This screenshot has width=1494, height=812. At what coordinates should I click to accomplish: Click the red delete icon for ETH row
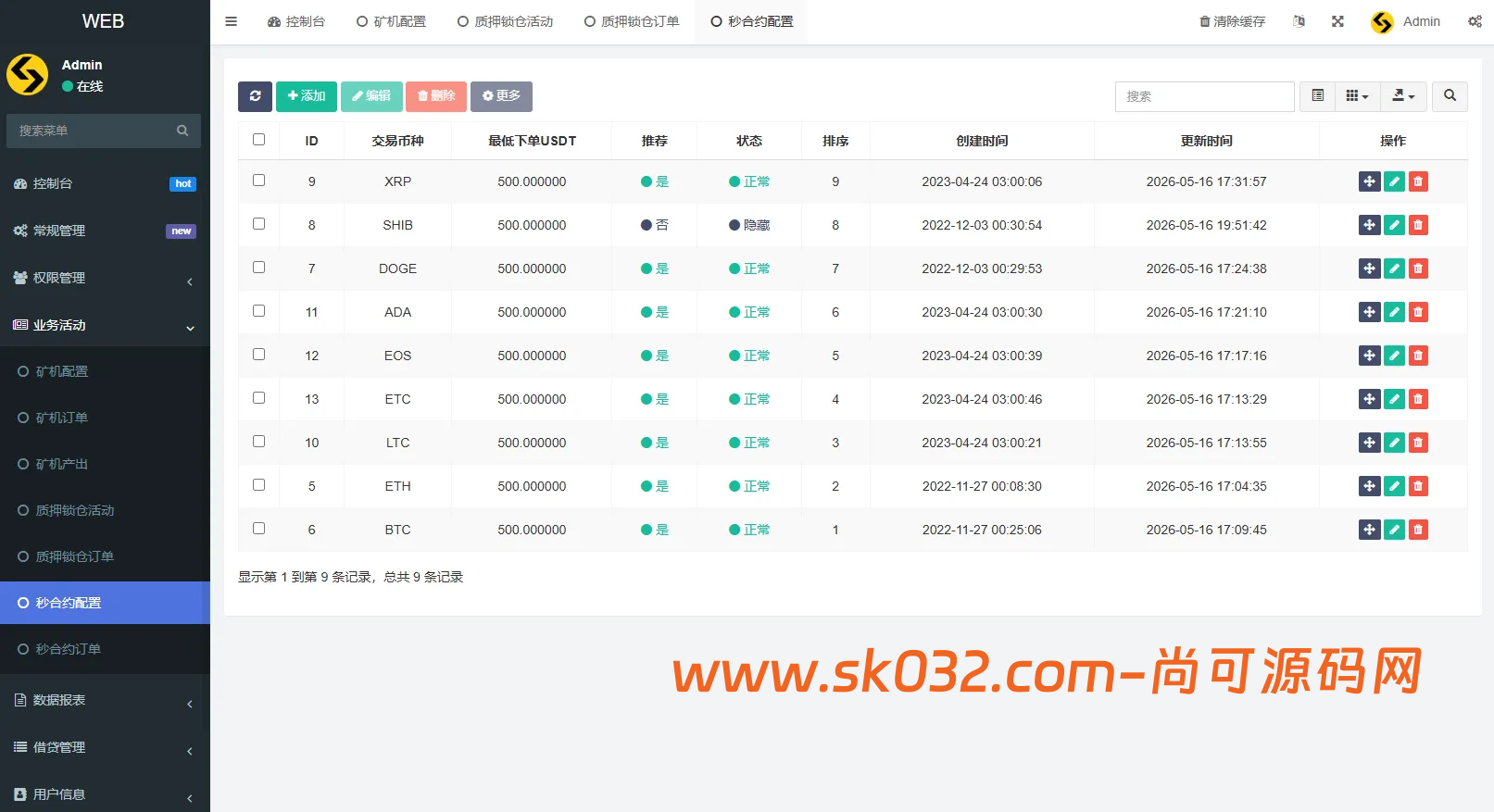(x=1418, y=486)
